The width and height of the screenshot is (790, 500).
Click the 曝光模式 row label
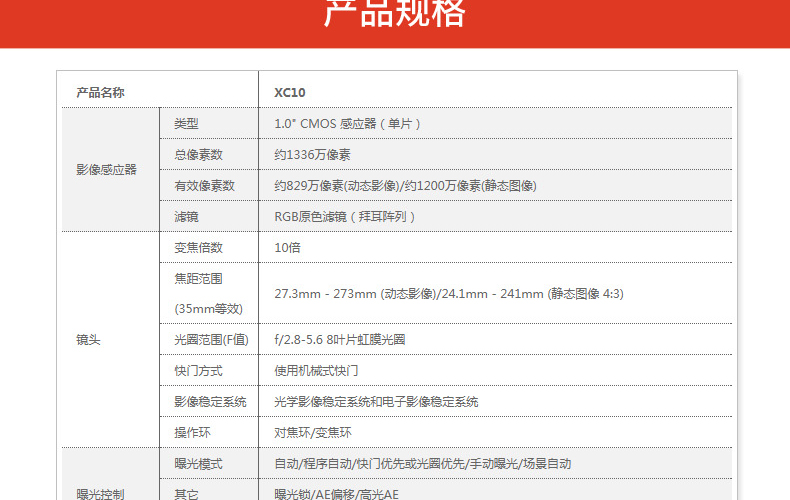point(199,464)
